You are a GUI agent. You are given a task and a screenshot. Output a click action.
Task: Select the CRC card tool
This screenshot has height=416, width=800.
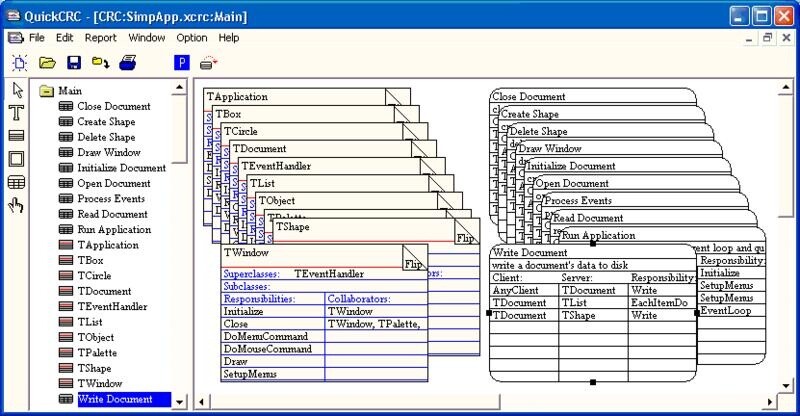pyautogui.click(x=16, y=135)
